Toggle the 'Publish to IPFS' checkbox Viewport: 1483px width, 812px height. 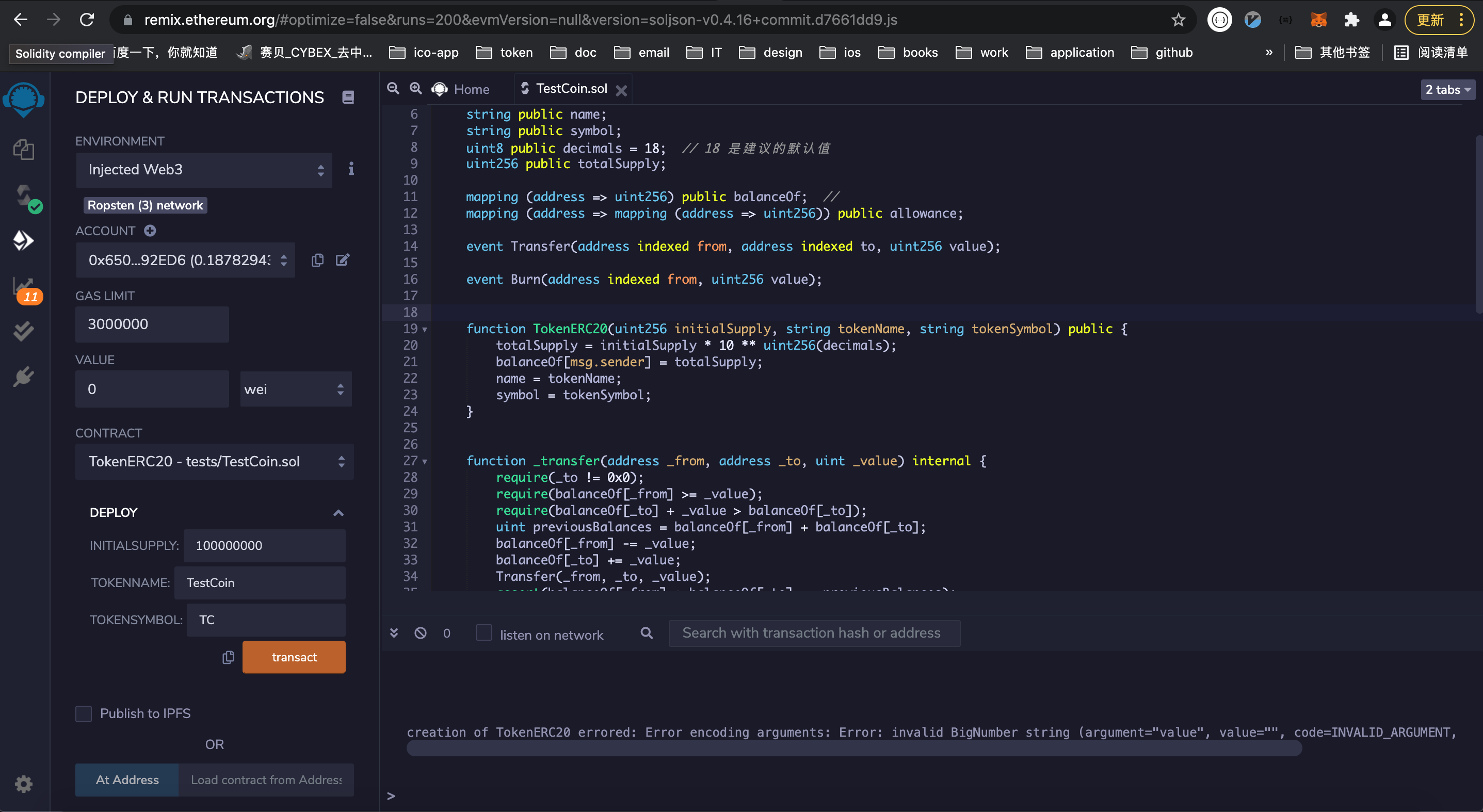(x=83, y=713)
